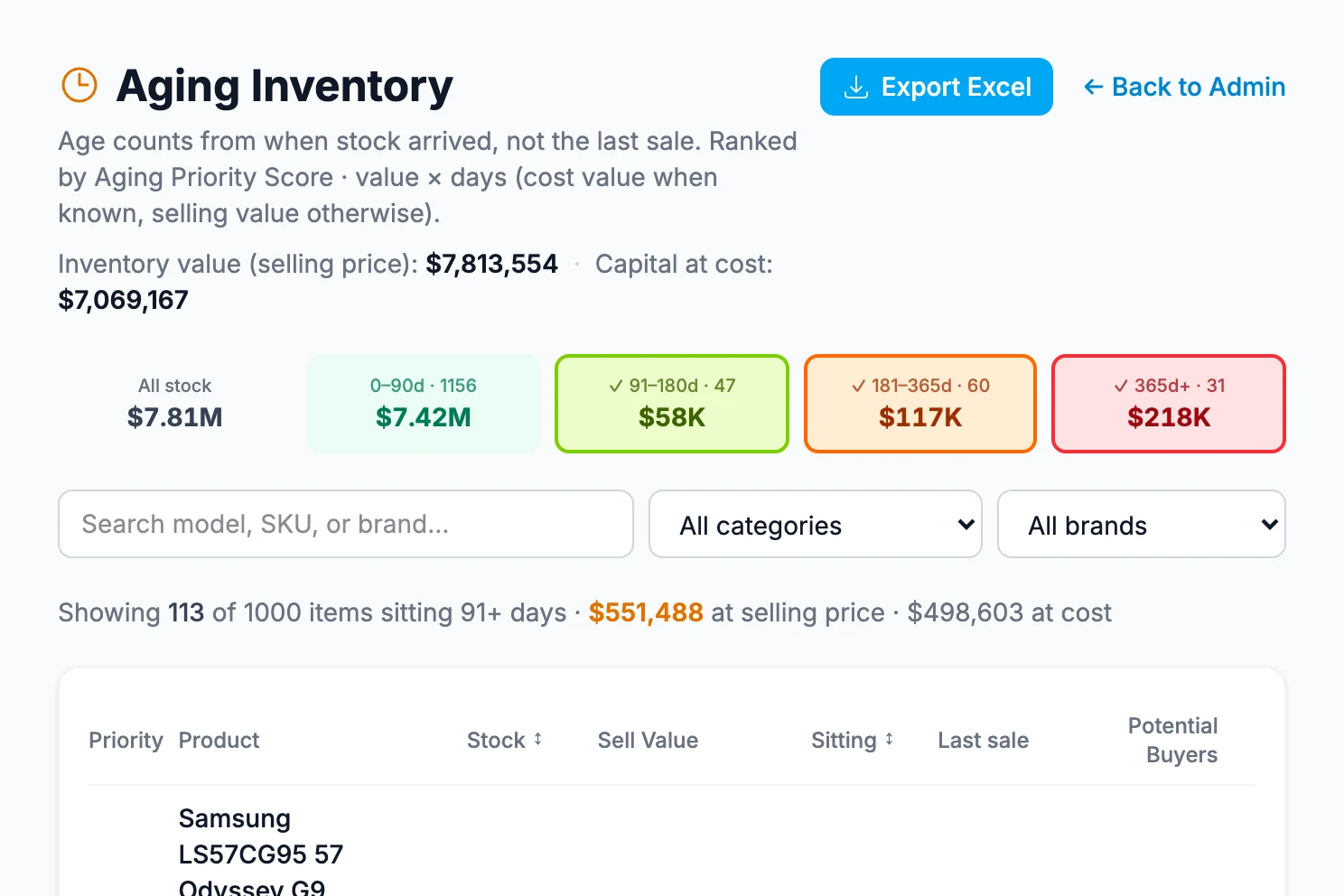The height and width of the screenshot is (896, 1344).
Task: Click the Export Excel button
Action: (x=937, y=87)
